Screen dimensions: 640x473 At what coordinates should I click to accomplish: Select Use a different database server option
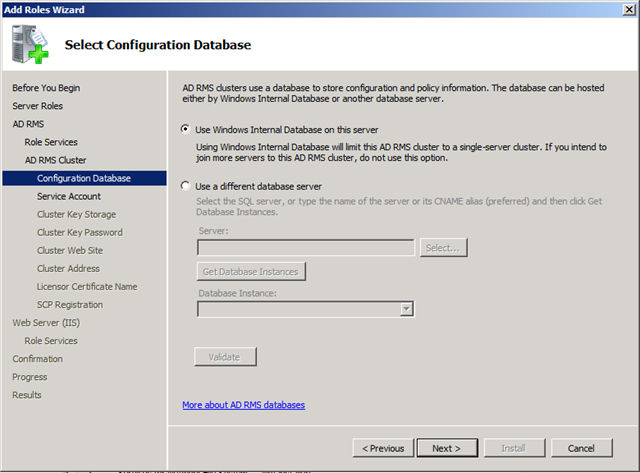pyautogui.click(x=185, y=186)
